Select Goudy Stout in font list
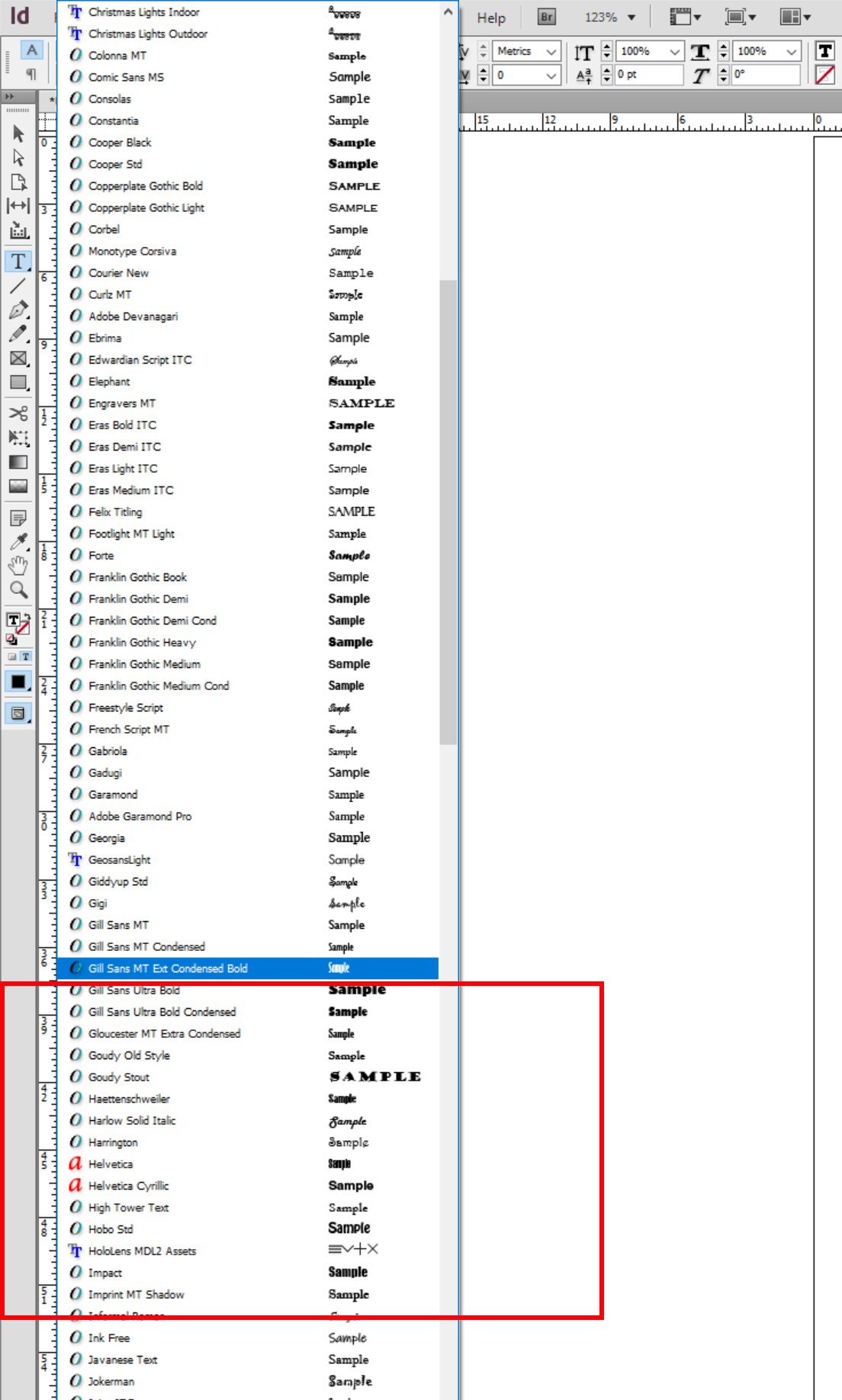842x1400 pixels. pyautogui.click(x=248, y=1077)
